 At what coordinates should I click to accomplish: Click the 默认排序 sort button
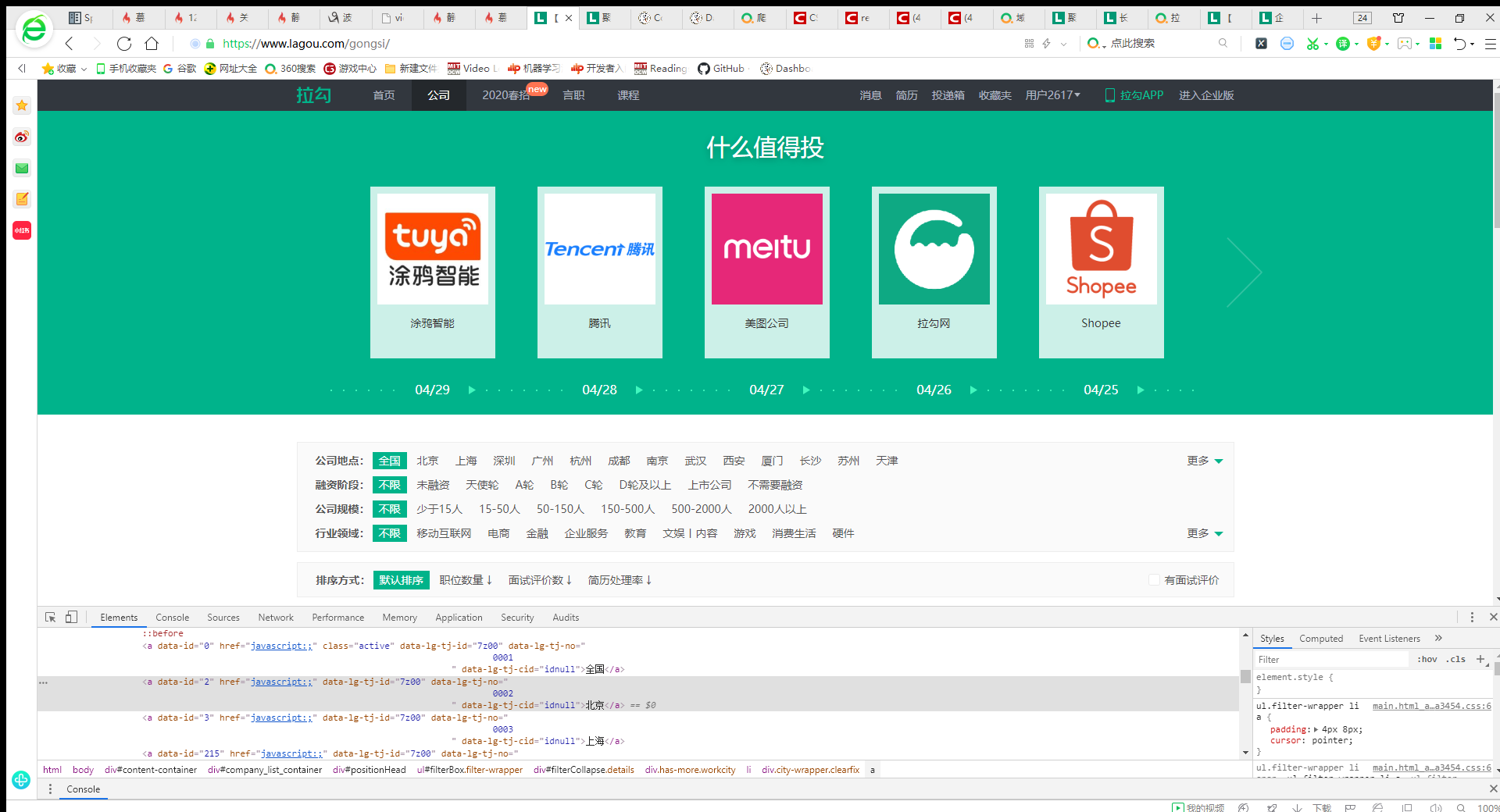pos(401,580)
